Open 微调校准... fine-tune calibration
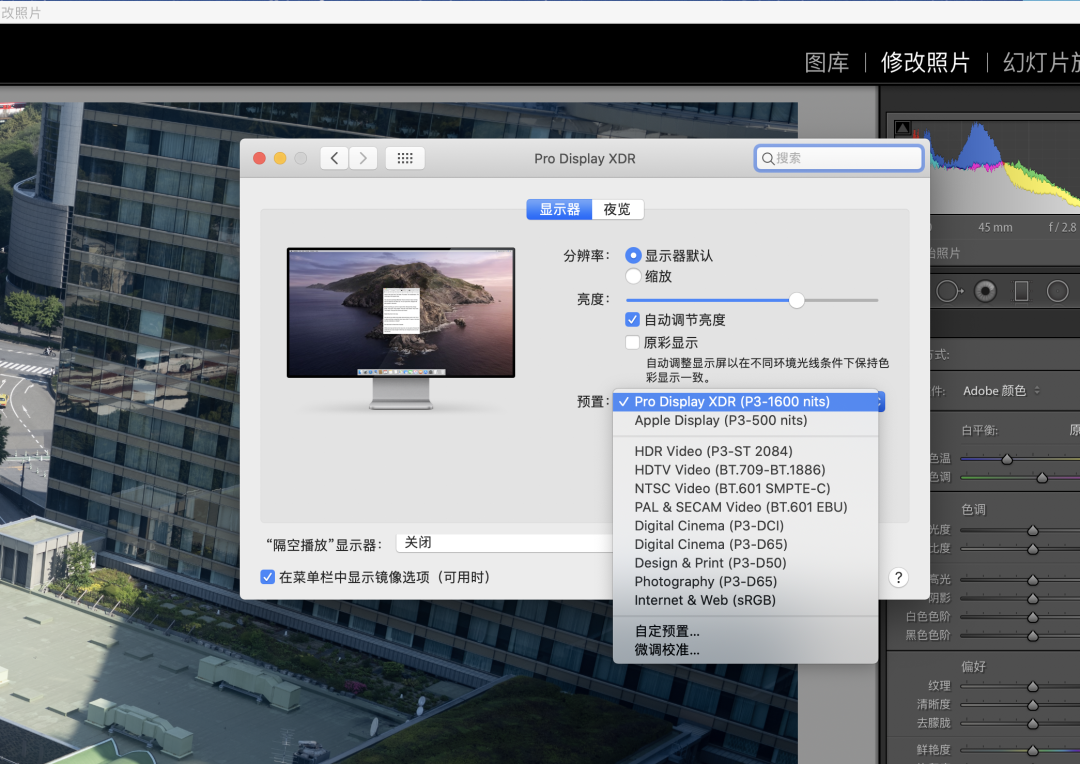The height and width of the screenshot is (764, 1080). (745, 650)
